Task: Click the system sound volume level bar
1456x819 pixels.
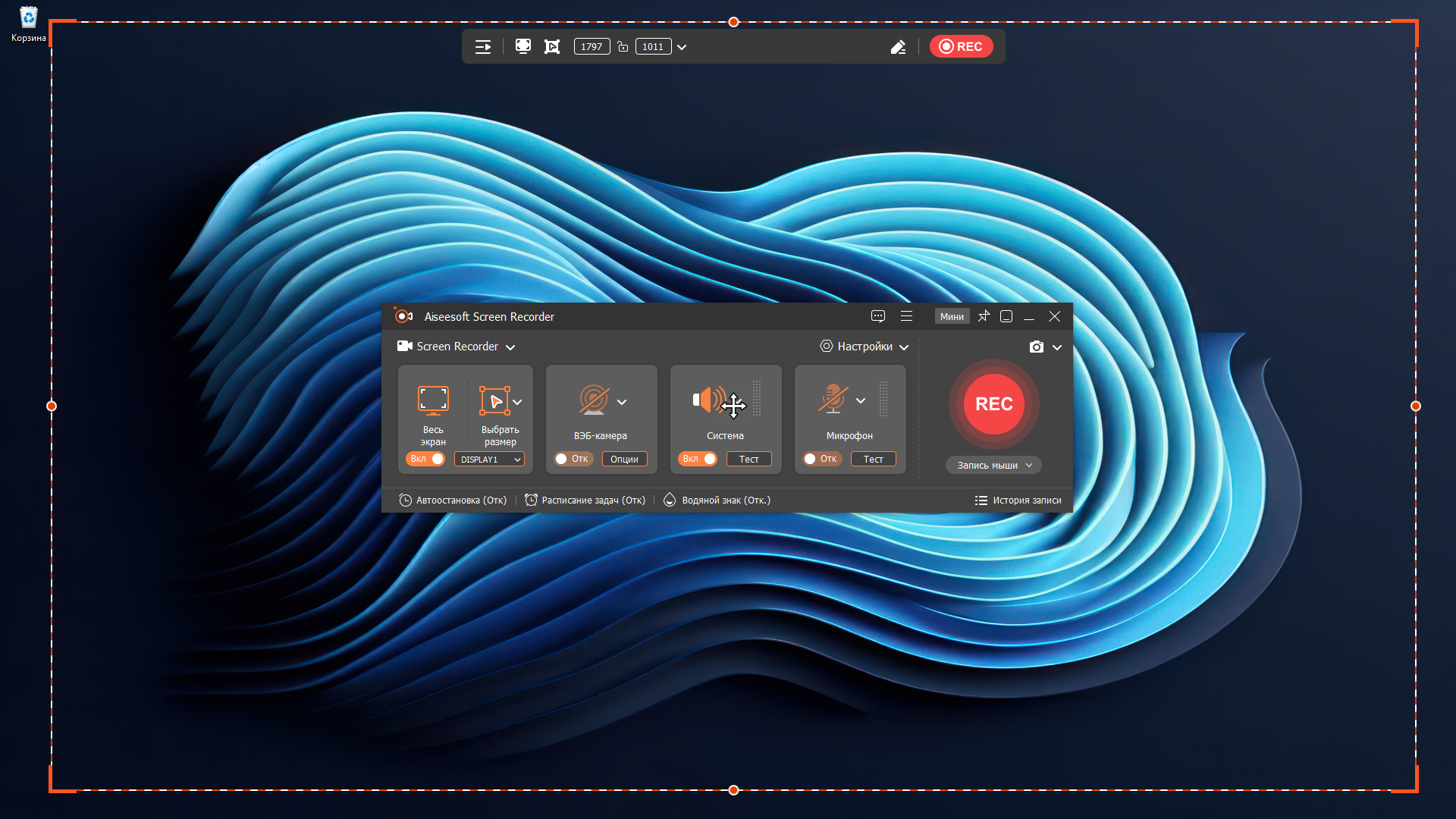Action: [x=757, y=399]
